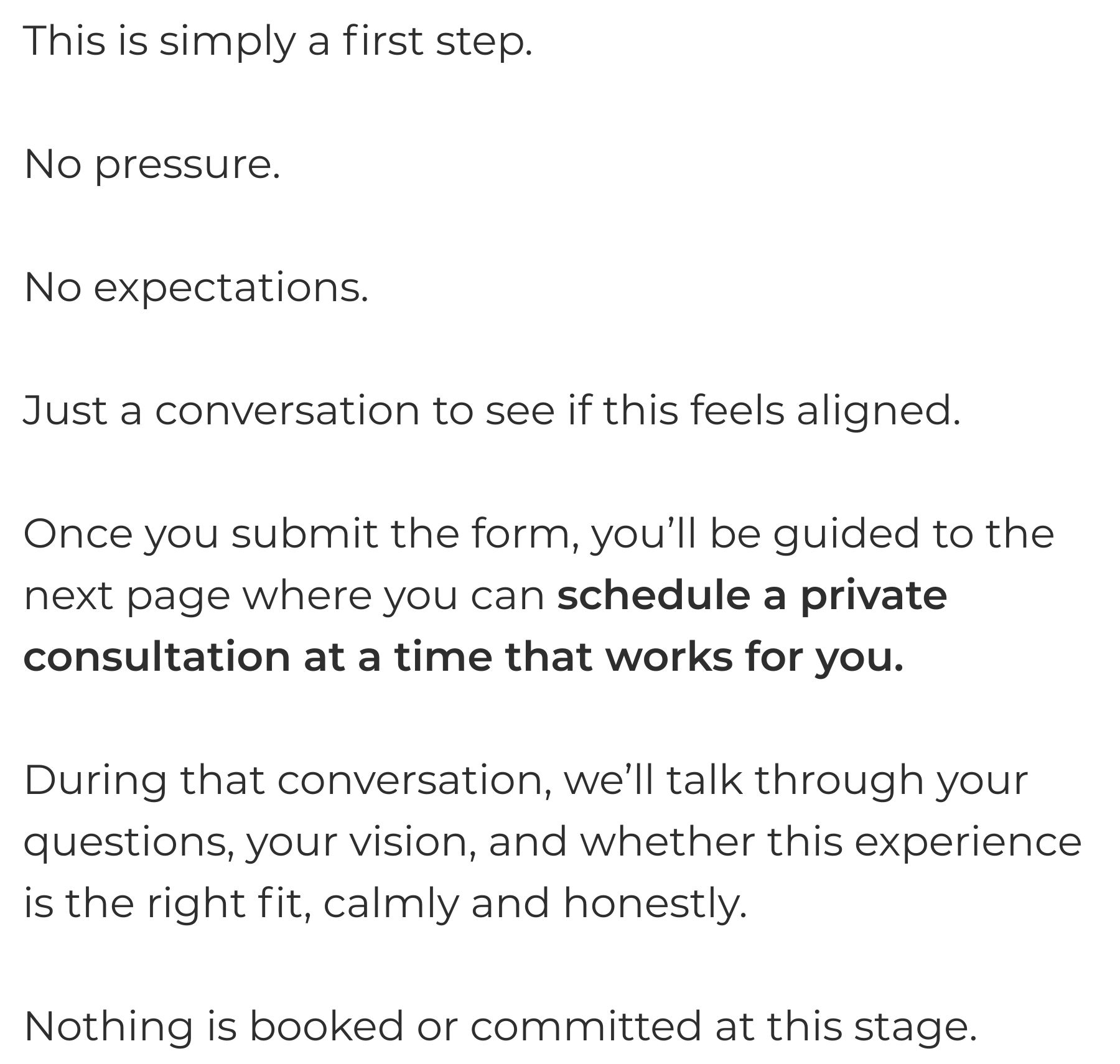
Task: Click the word "aligned"
Action: tap(879, 411)
